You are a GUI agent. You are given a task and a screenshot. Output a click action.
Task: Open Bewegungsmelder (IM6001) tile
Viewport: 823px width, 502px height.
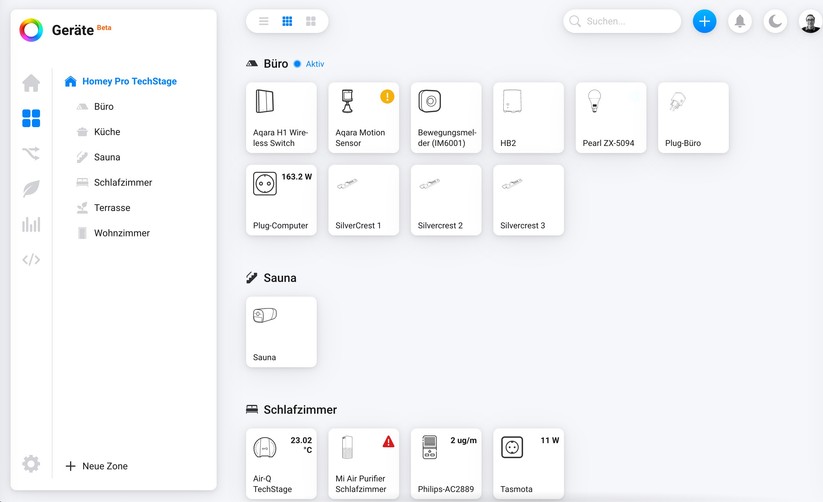tap(446, 118)
